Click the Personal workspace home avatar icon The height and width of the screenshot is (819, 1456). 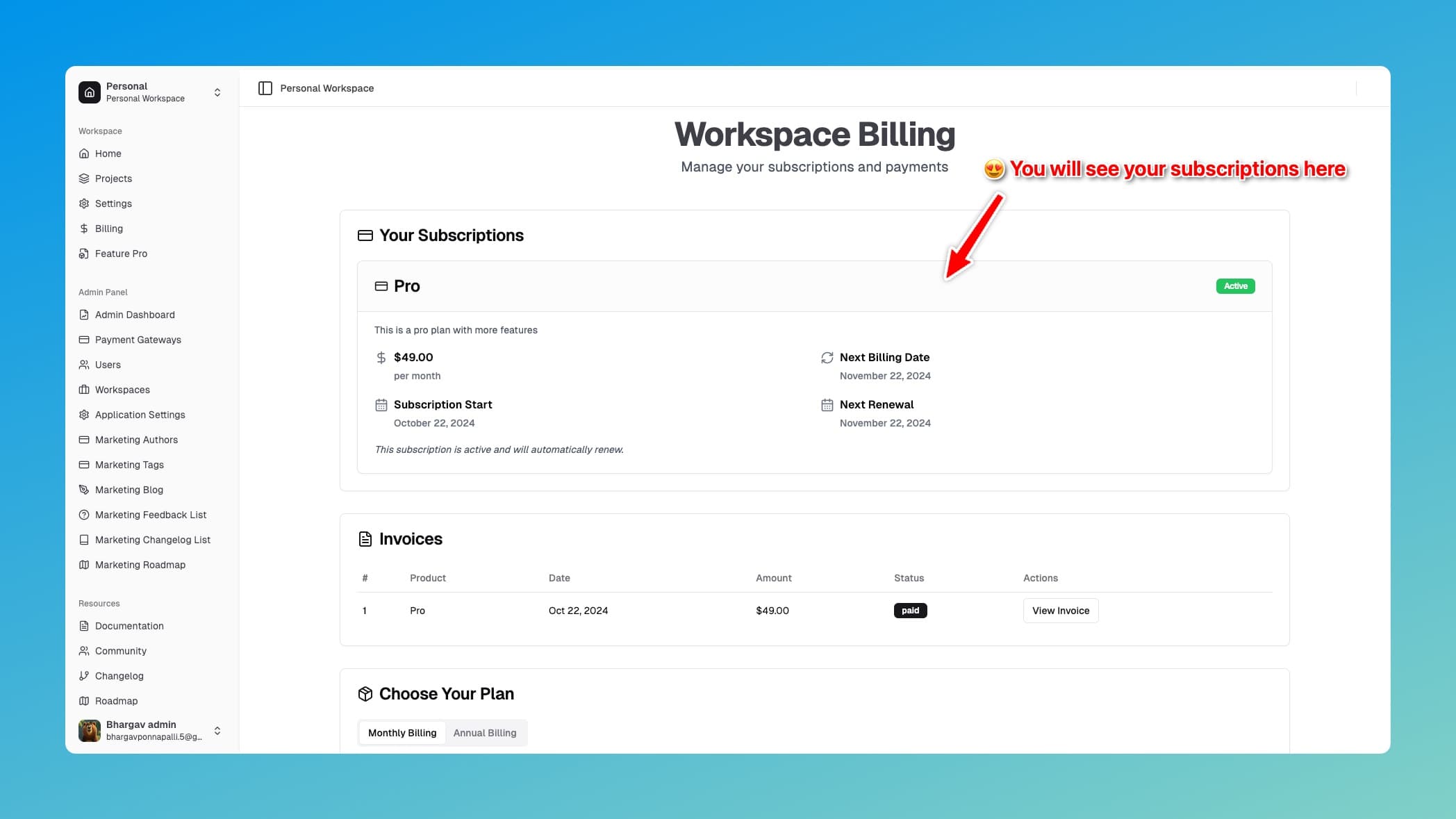pyautogui.click(x=90, y=92)
